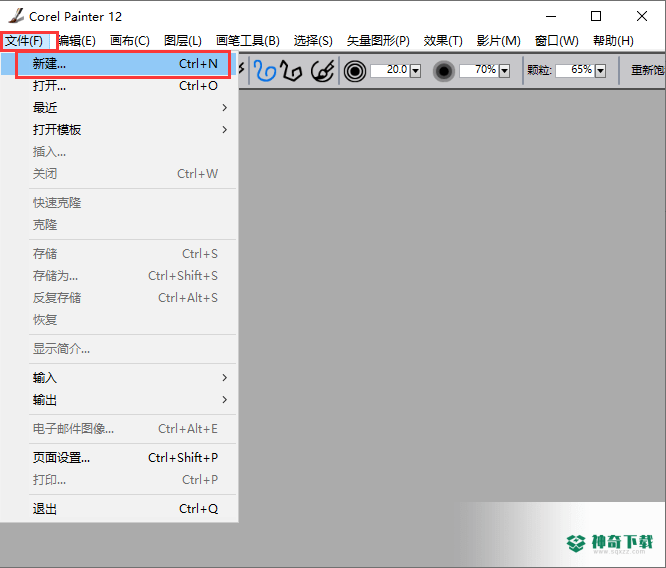Choose 新建... from the File menu
This screenshot has height=568, width=666.
tap(119, 64)
